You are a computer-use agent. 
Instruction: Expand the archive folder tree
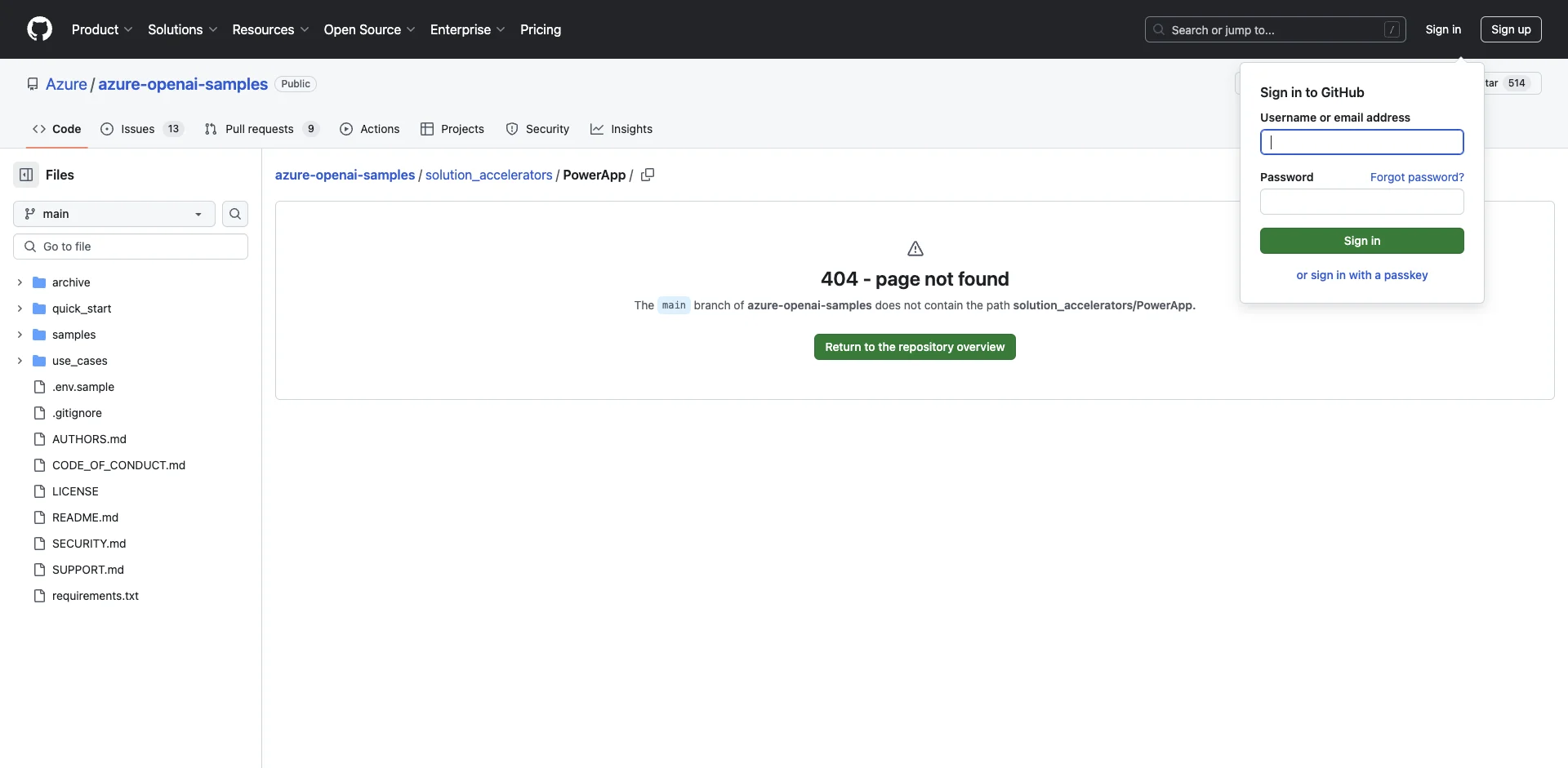point(20,282)
